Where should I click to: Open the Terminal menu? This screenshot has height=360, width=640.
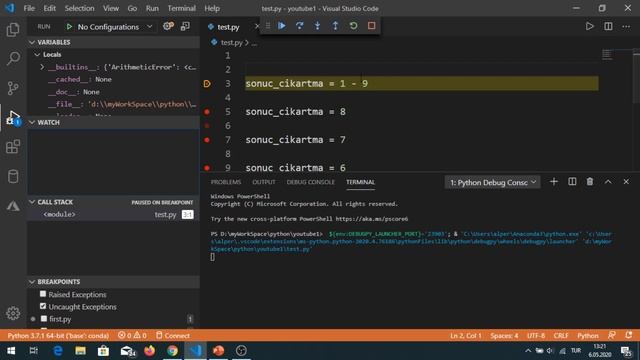182,8
